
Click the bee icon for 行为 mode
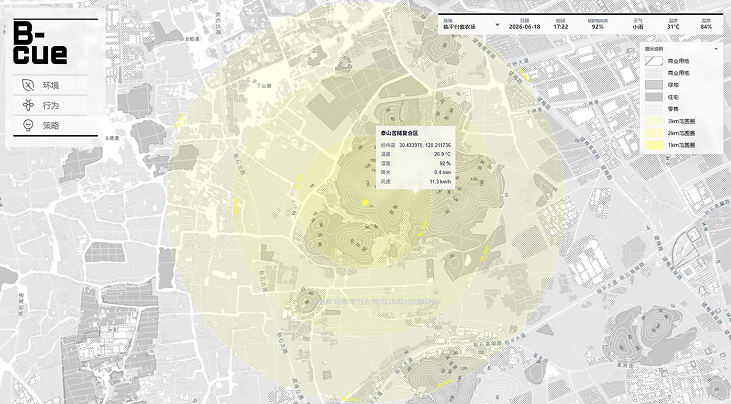pyautogui.click(x=28, y=105)
